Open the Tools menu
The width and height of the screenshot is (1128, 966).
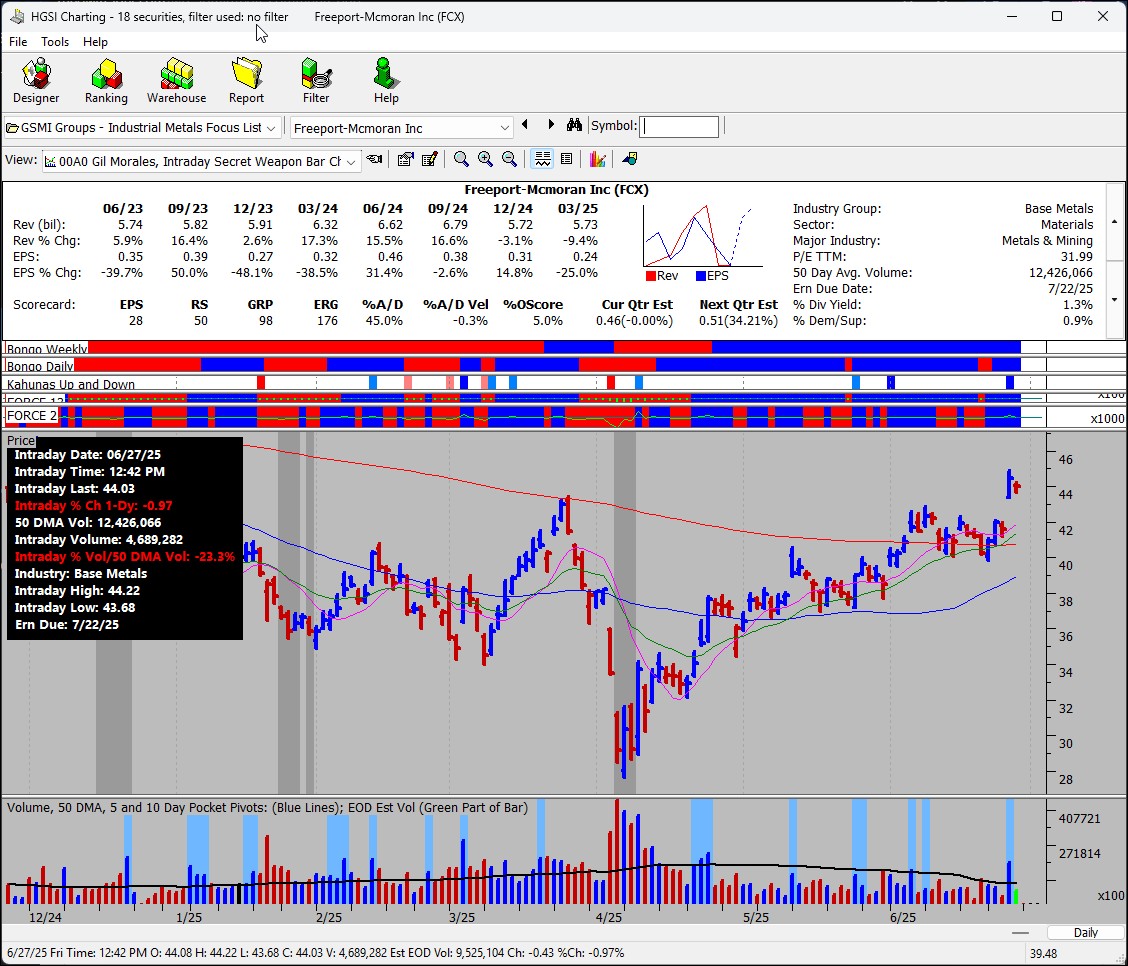[55, 42]
